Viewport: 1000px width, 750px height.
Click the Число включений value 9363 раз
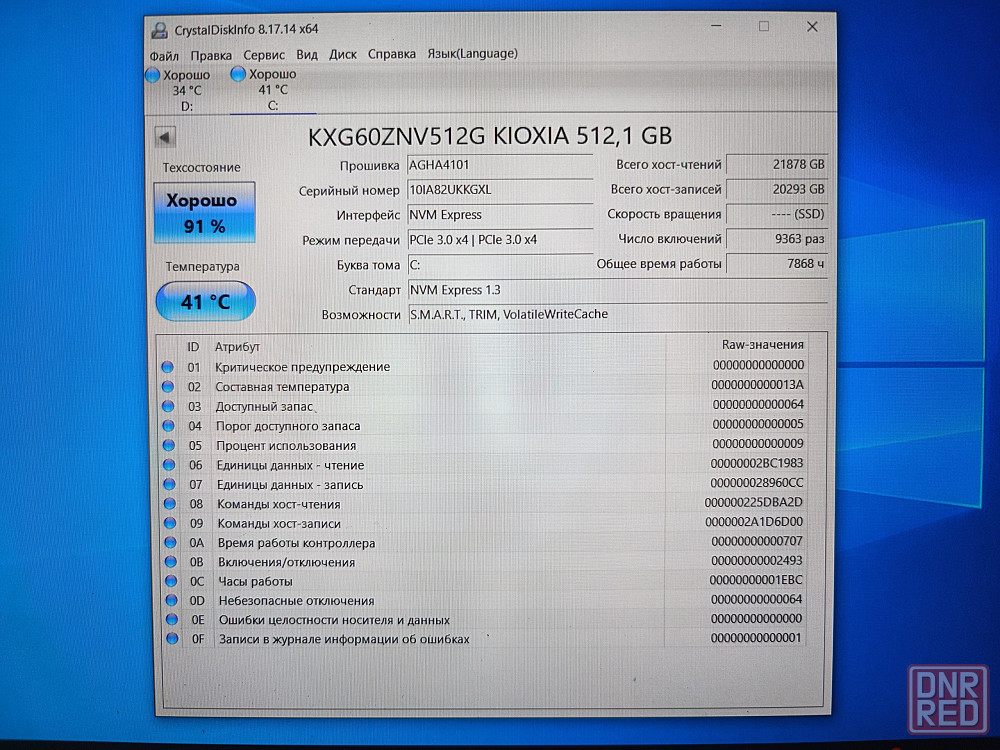(x=777, y=239)
